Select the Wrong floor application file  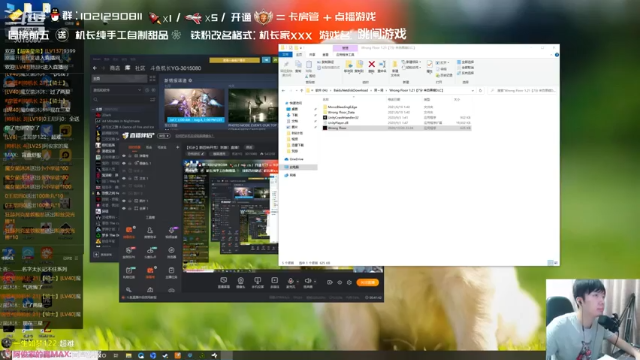point(396,128)
